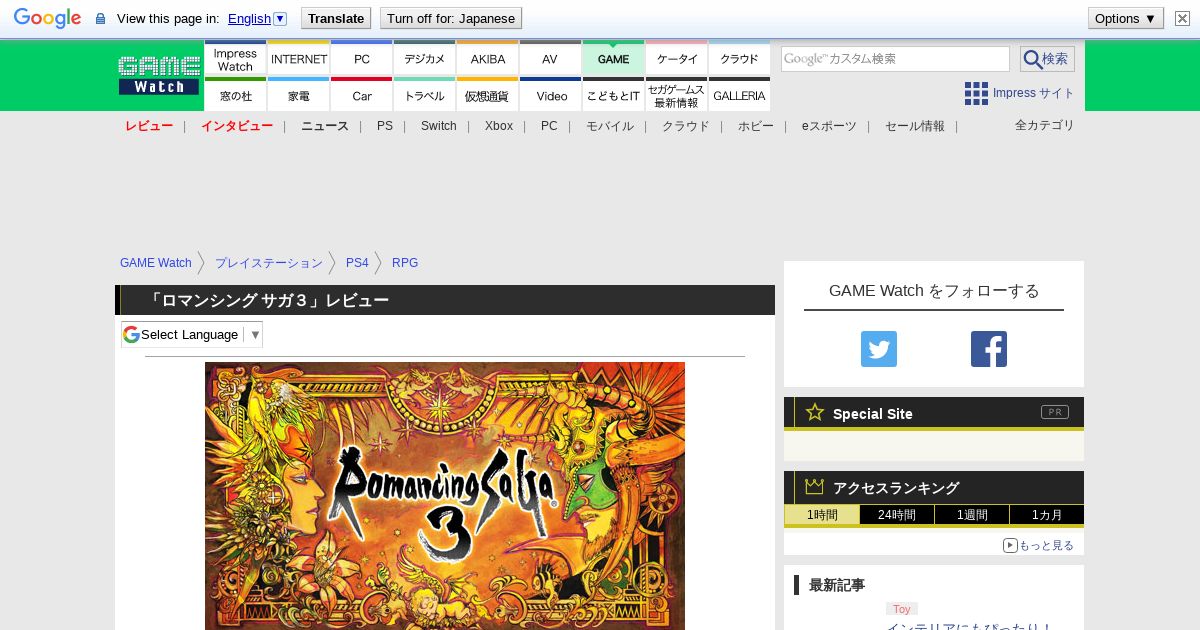Open PC category in sub navigation

[x=549, y=126]
